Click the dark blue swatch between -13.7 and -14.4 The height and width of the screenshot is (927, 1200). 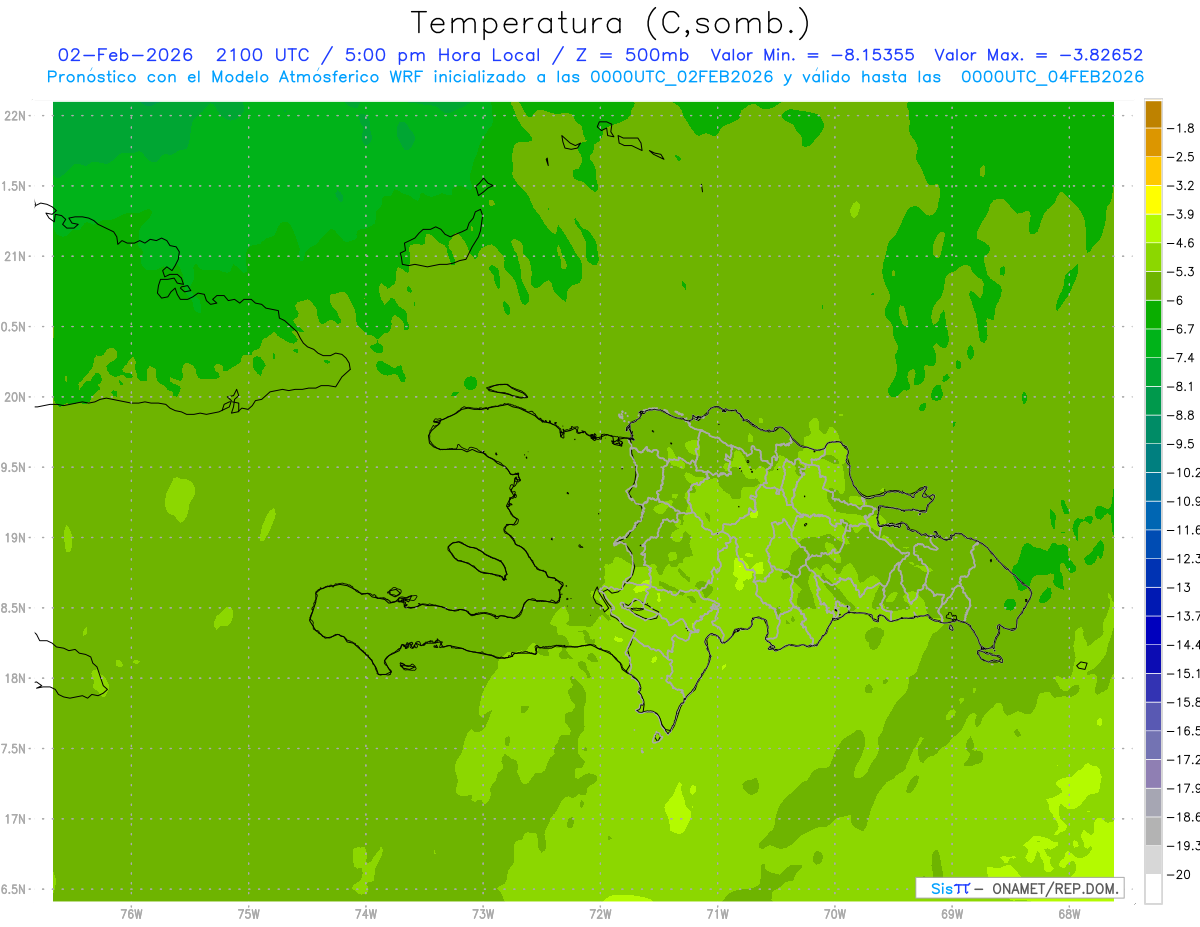1153,630
